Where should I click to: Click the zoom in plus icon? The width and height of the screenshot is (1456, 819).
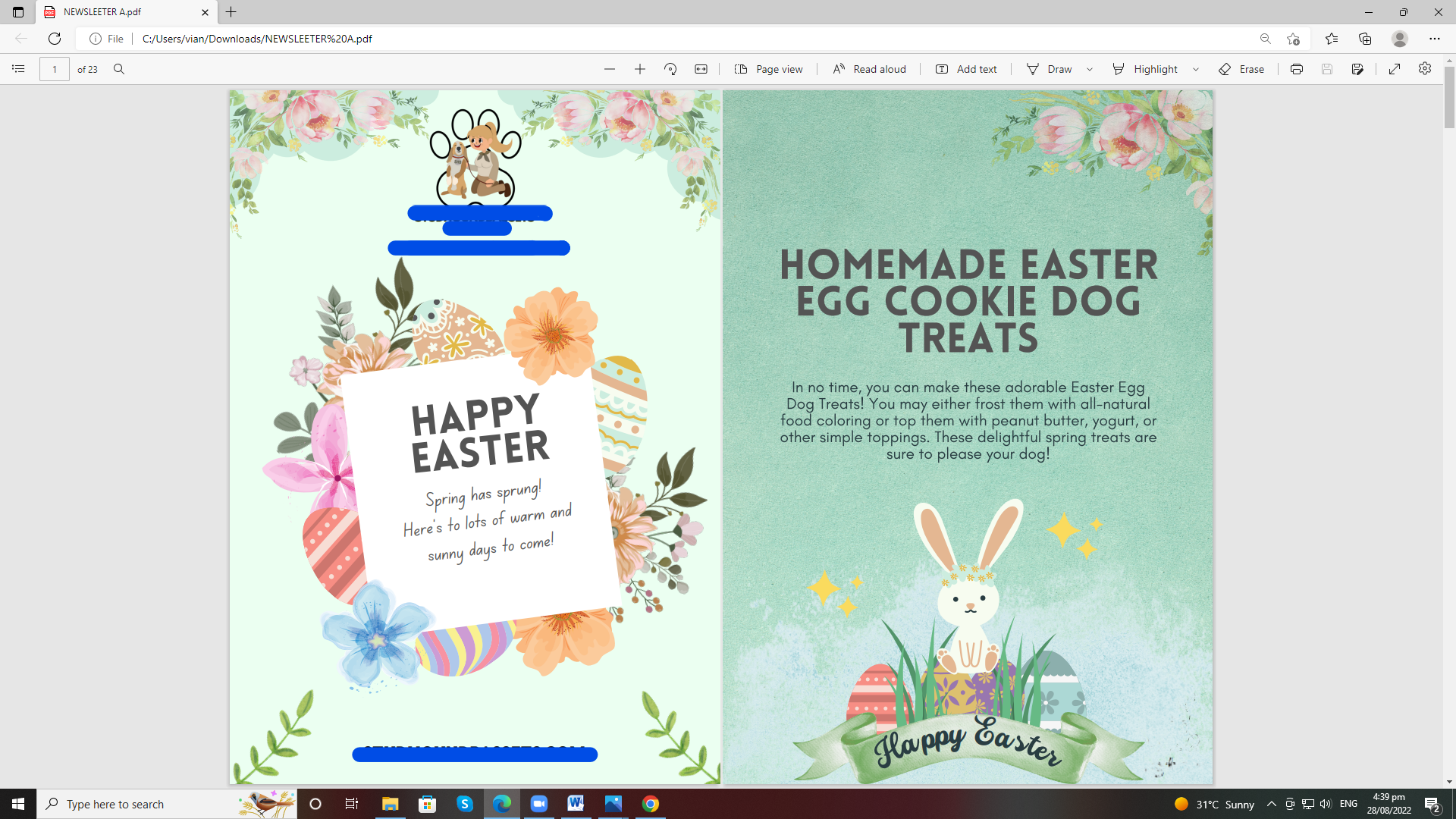(x=640, y=69)
